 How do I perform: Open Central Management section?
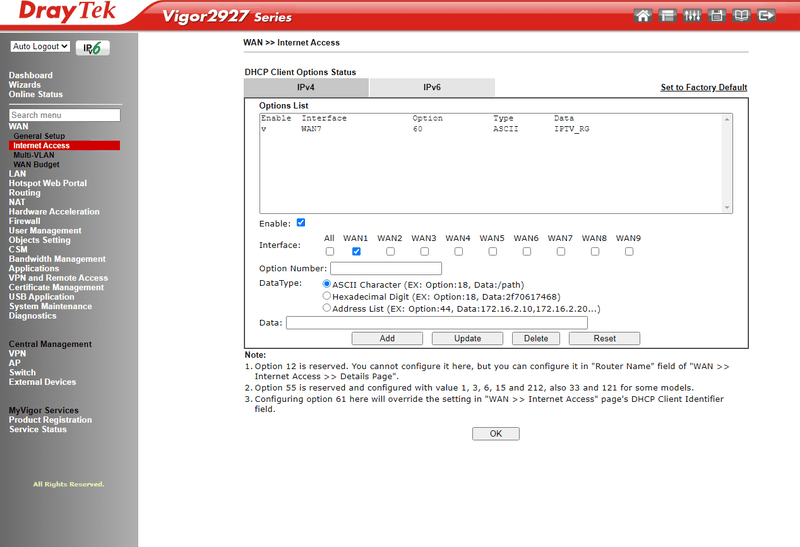(50, 344)
